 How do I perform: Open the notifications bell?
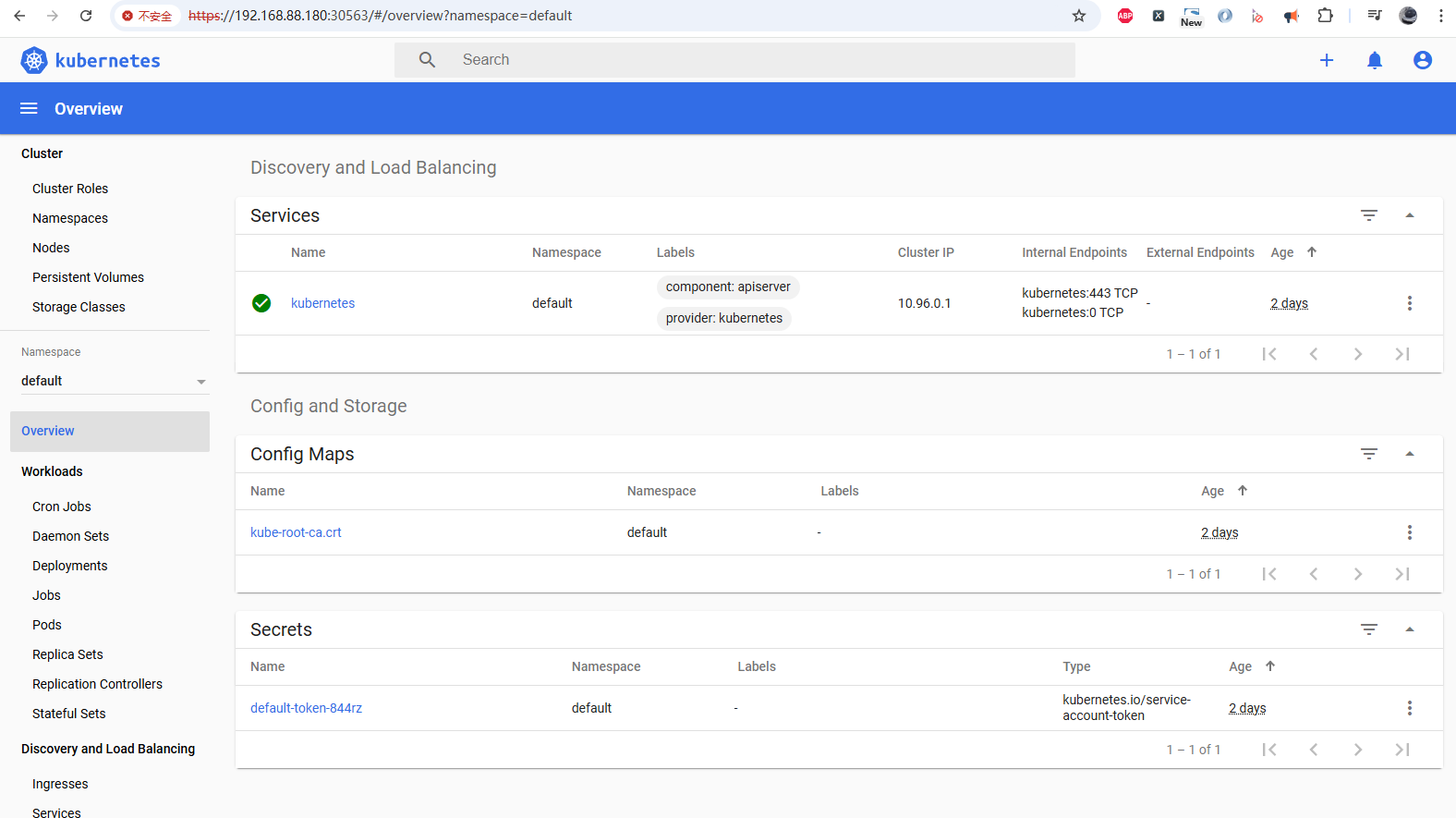tap(1375, 60)
